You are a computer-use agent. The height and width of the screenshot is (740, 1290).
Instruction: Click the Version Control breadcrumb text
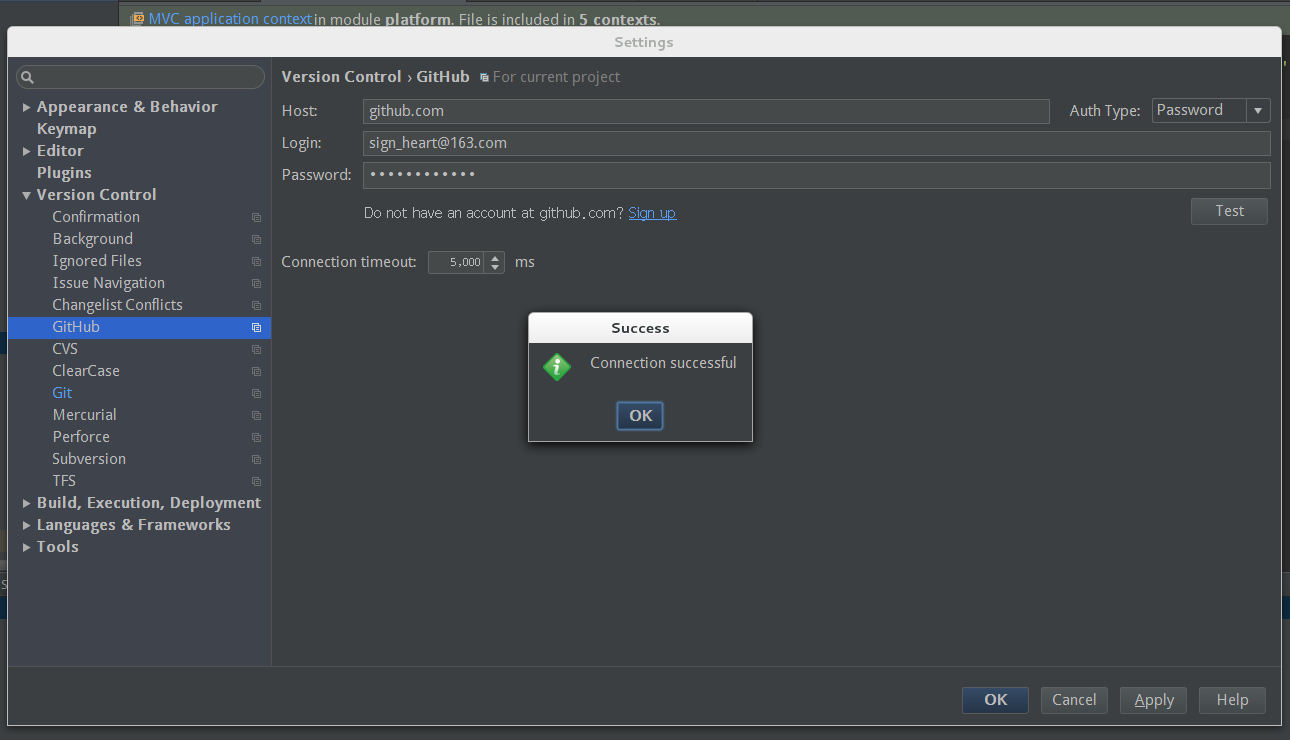tap(341, 77)
